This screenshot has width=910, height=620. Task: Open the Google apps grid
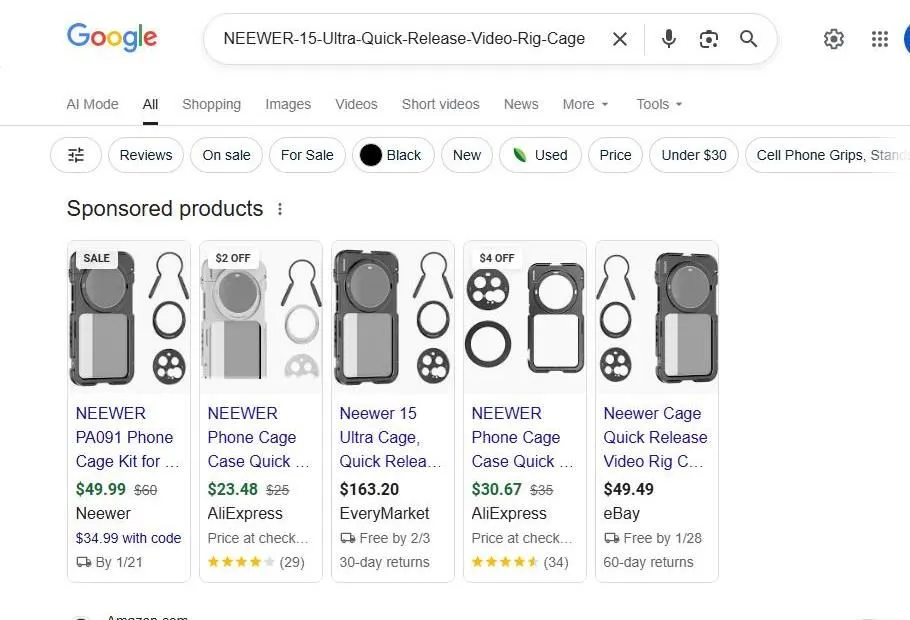pos(879,38)
